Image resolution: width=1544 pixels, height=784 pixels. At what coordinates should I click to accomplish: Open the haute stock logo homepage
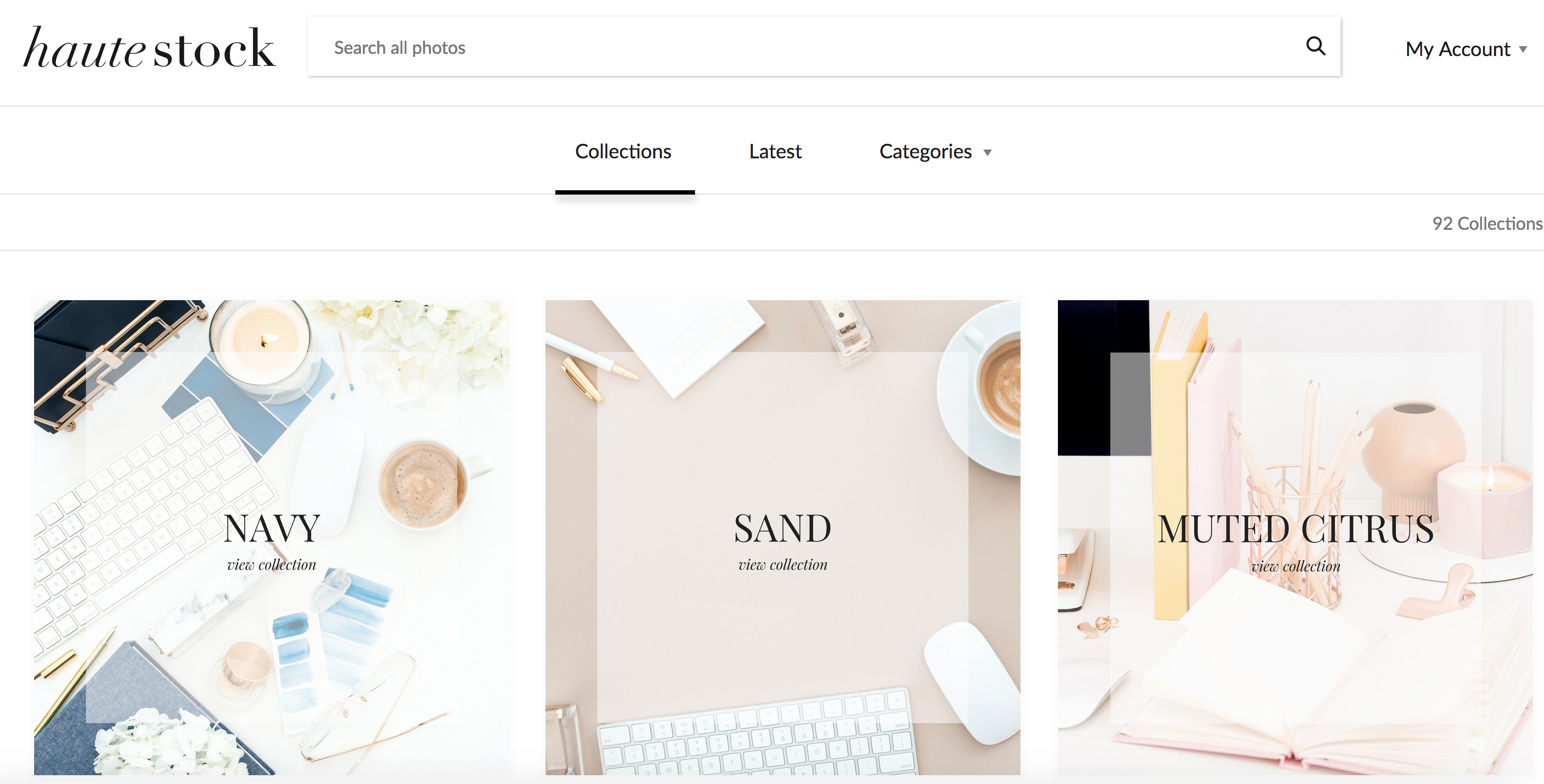click(x=149, y=48)
